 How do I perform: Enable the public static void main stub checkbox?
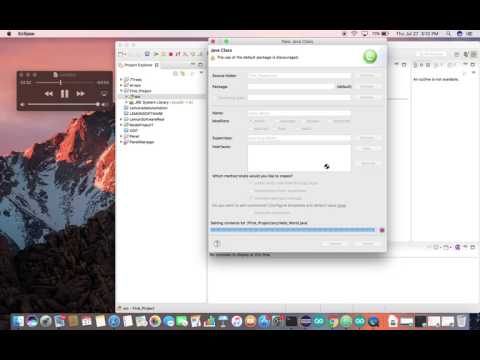click(x=251, y=183)
